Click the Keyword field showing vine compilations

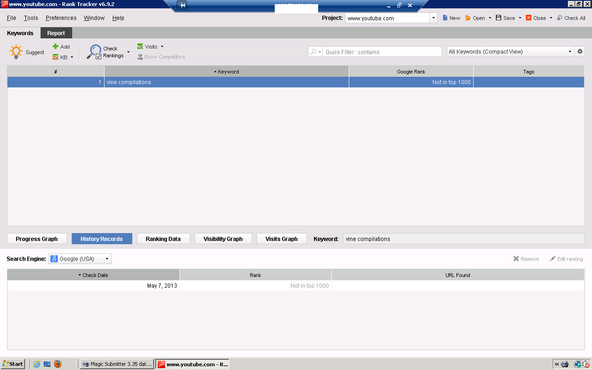(464, 239)
